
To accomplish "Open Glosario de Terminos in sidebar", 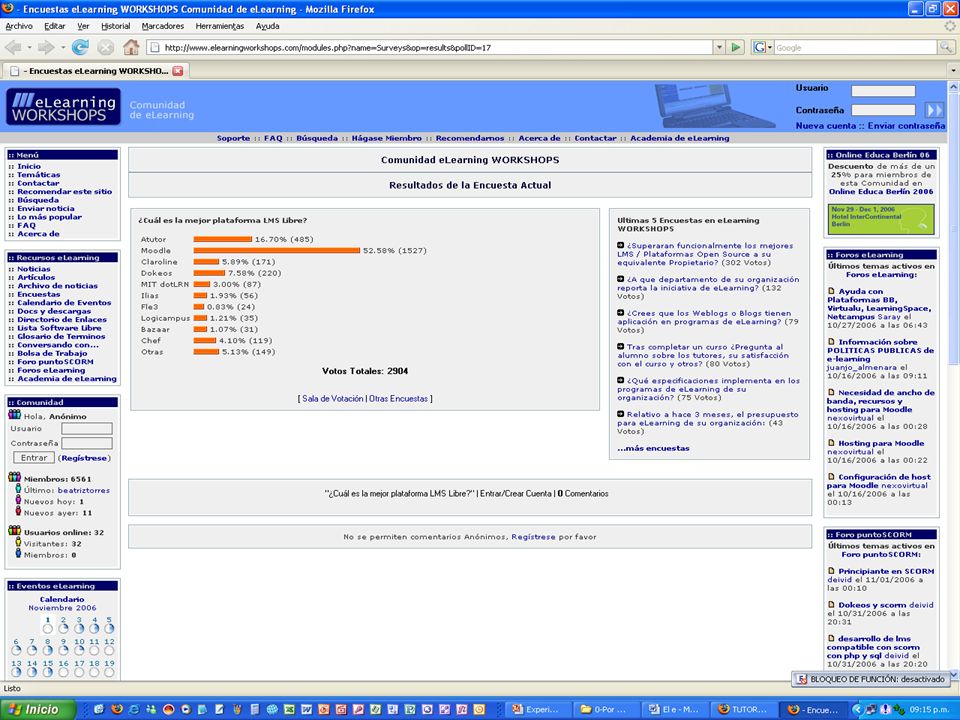I will pyautogui.click(x=61, y=337).
